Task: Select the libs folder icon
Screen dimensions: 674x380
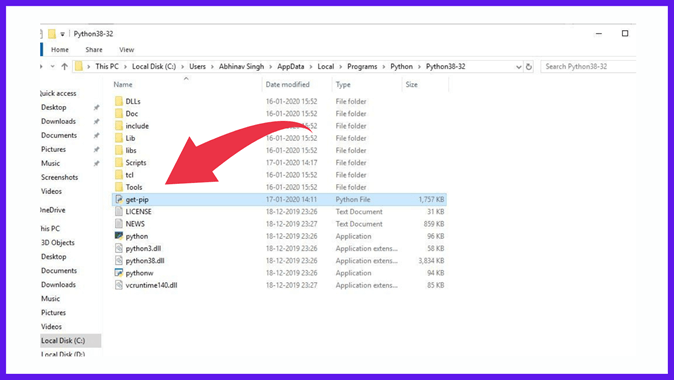Action: coord(119,150)
